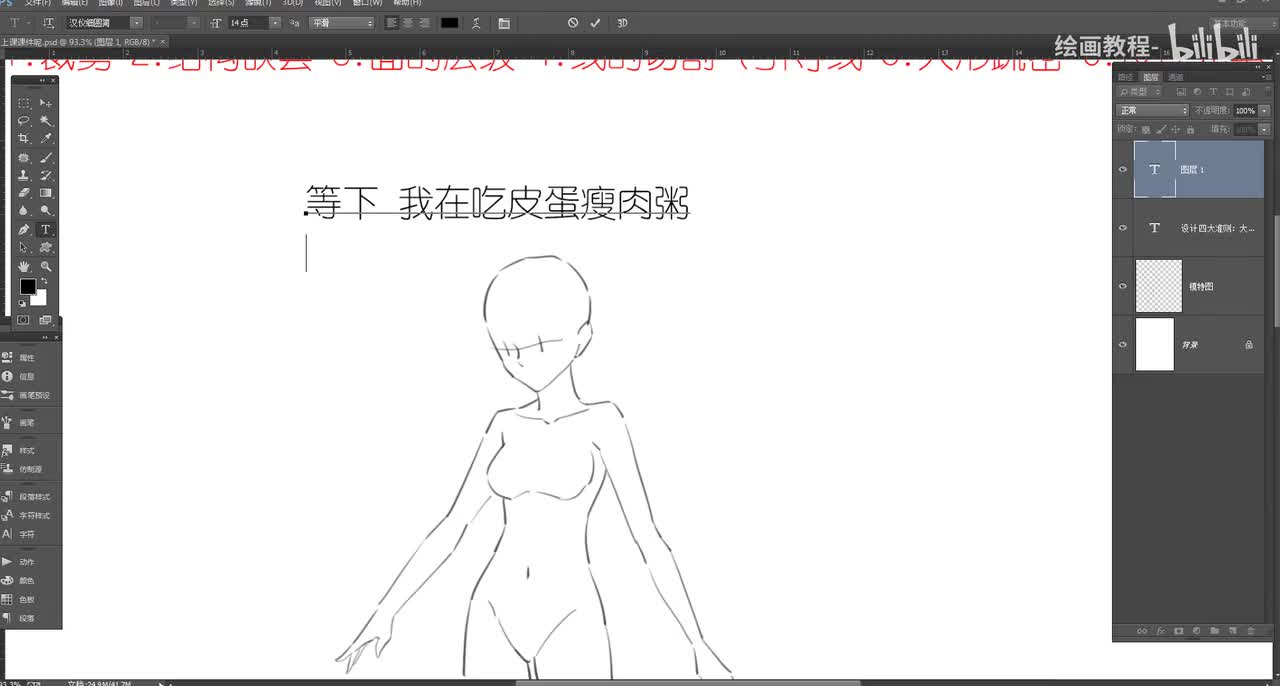
Task: Select the Zoom tool
Action: click(46, 267)
